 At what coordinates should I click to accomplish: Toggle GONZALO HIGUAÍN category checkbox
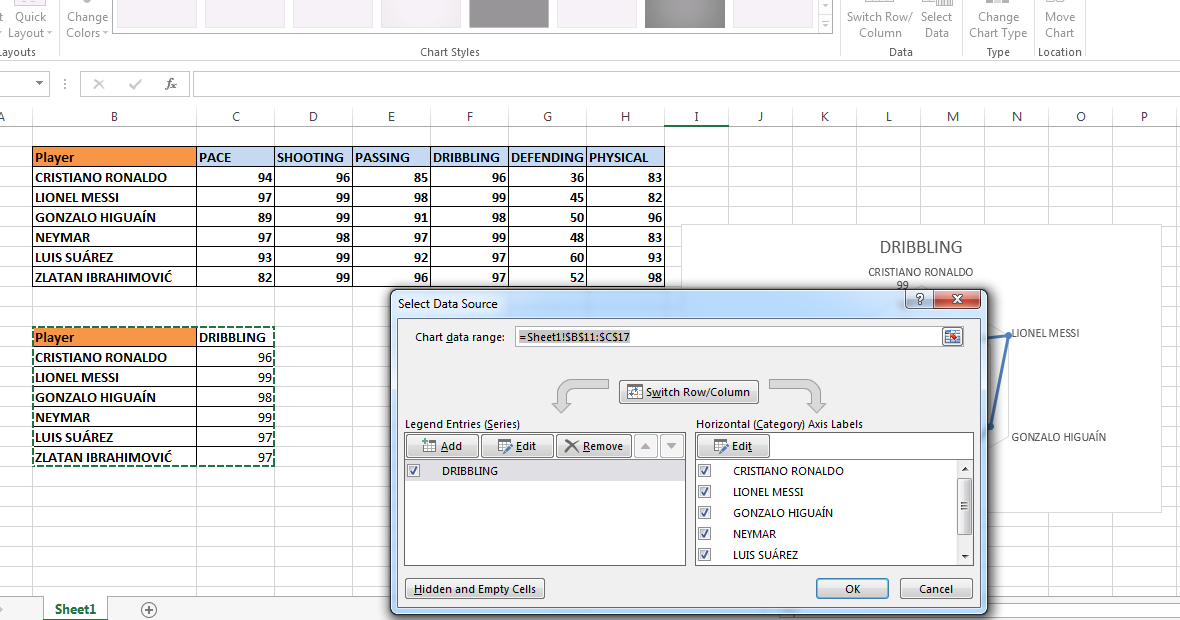[x=704, y=512]
